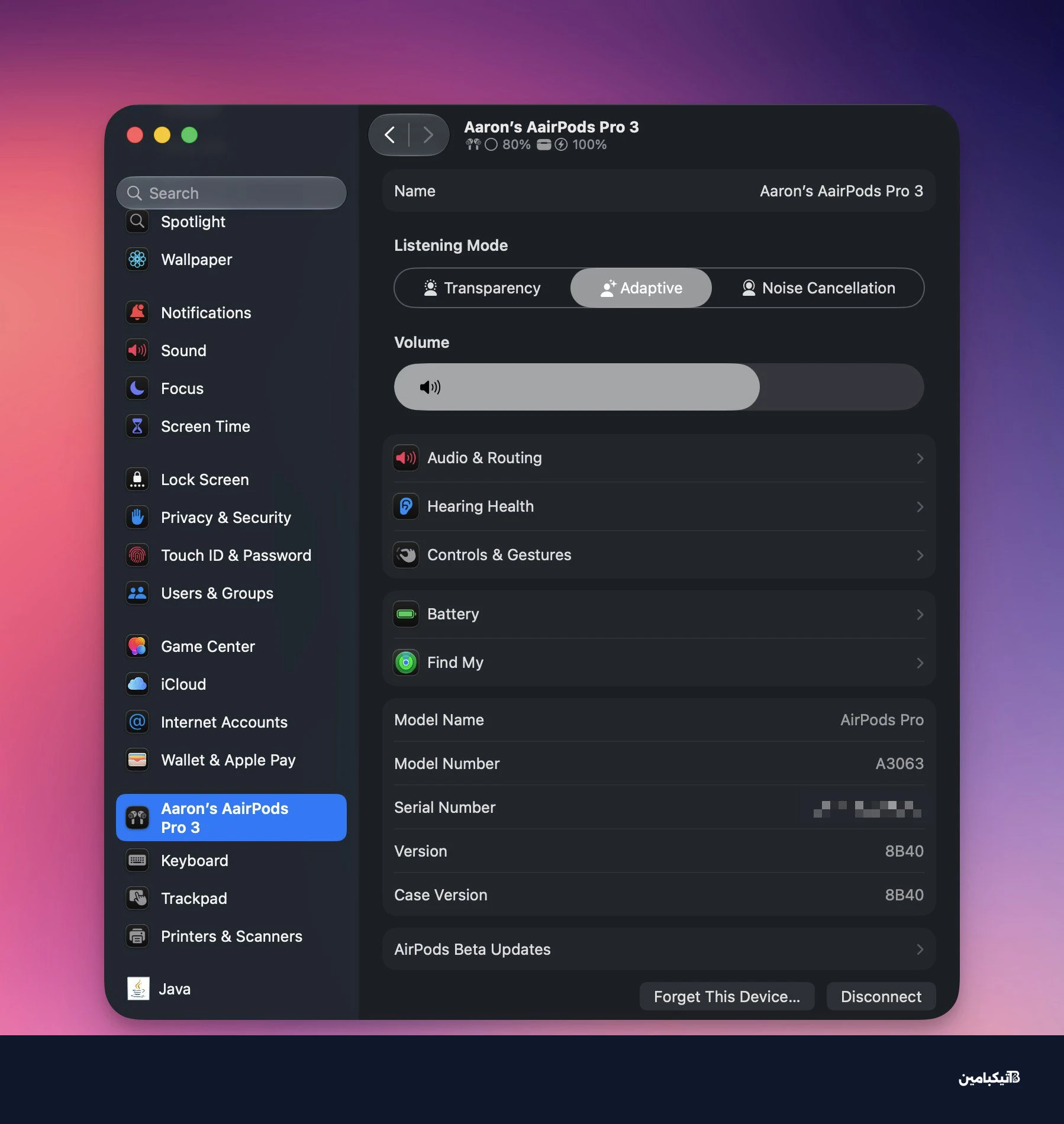
Task: Expand the Battery row chevron
Action: pos(920,615)
